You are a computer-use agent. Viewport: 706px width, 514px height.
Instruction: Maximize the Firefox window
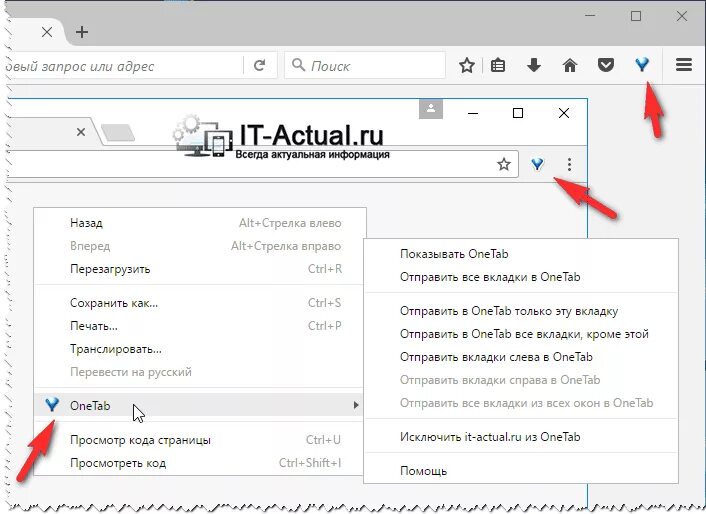(636, 16)
